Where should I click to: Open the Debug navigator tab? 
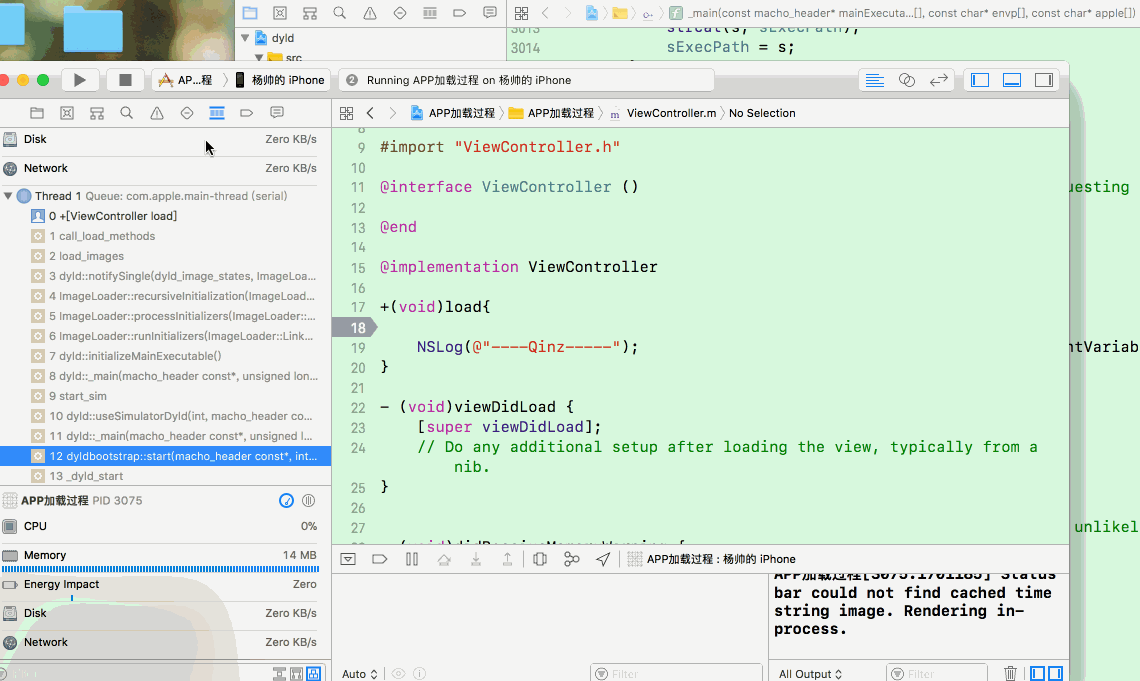[217, 113]
